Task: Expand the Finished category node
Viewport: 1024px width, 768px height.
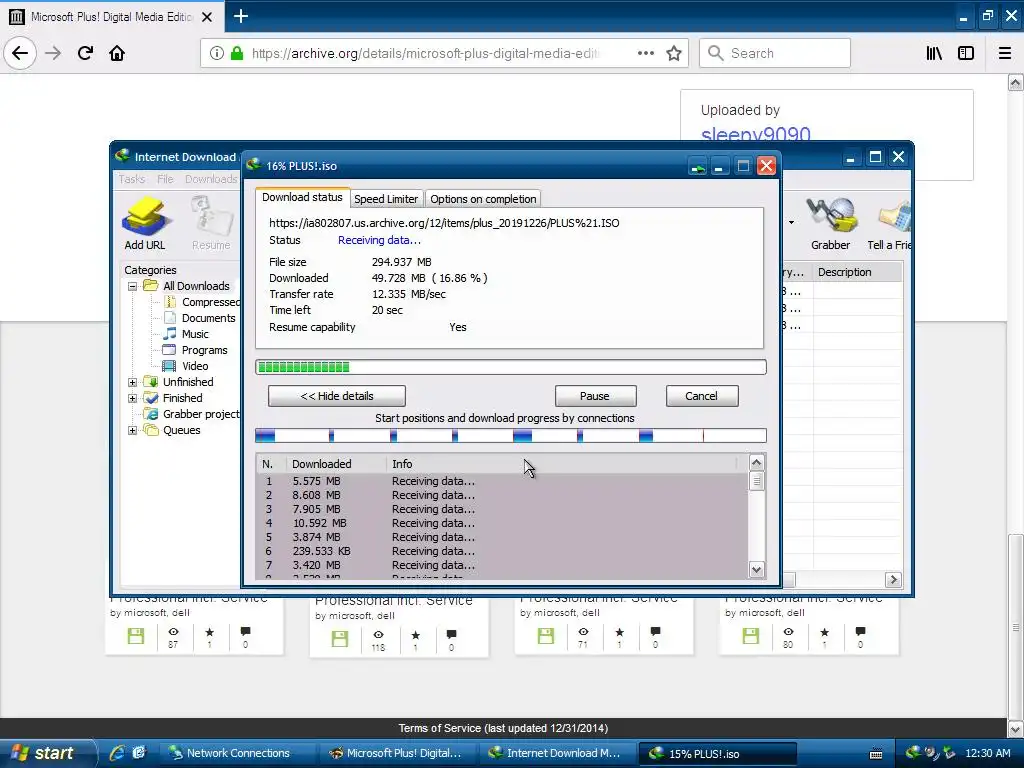Action: click(133, 398)
